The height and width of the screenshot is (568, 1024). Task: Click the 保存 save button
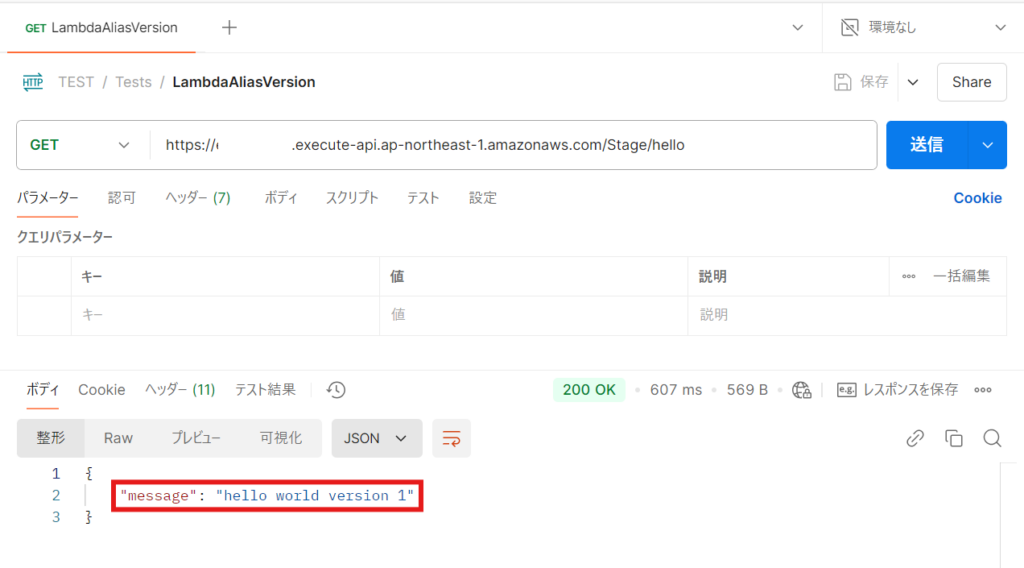(x=861, y=82)
